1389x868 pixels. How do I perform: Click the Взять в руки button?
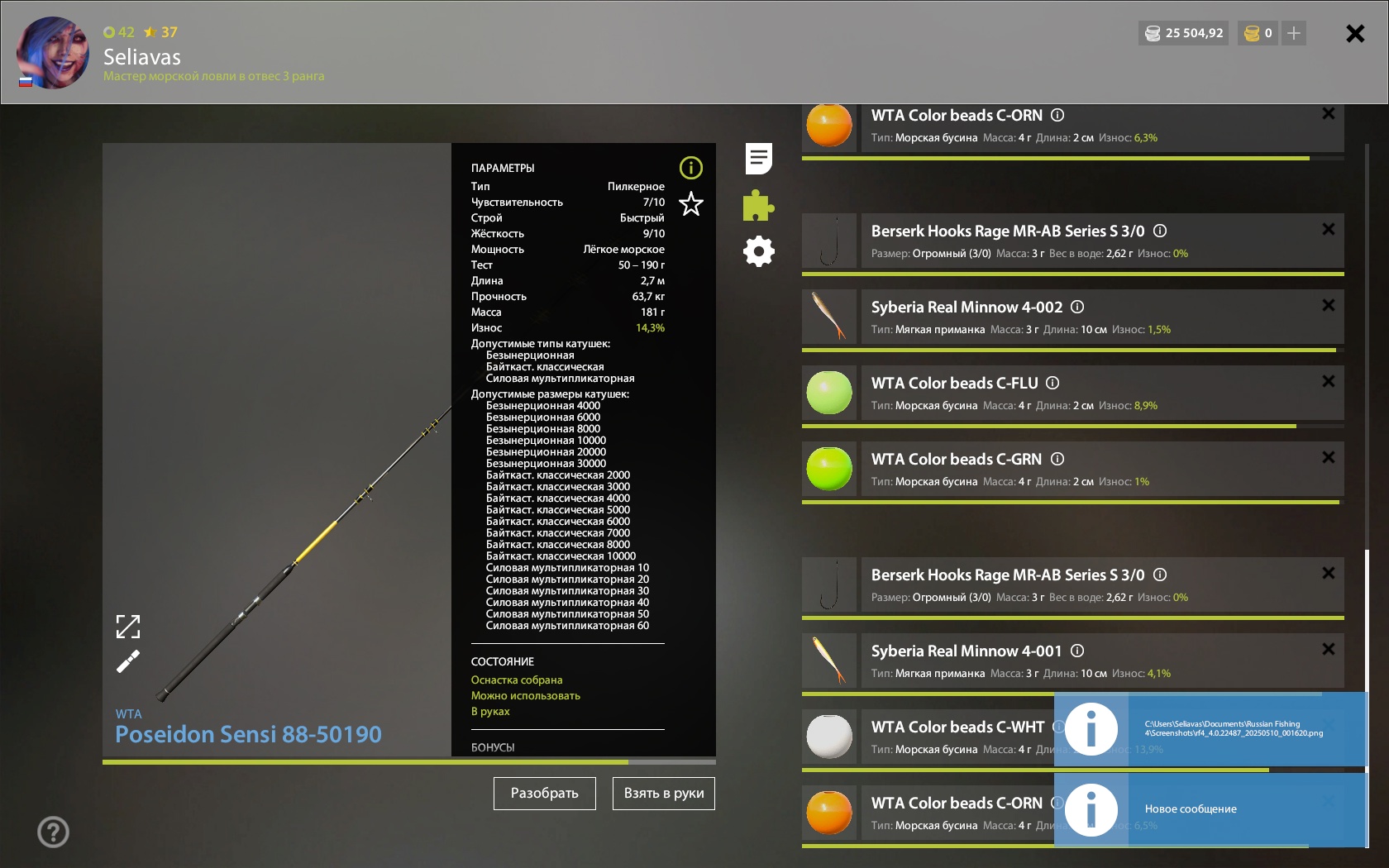[x=664, y=794]
